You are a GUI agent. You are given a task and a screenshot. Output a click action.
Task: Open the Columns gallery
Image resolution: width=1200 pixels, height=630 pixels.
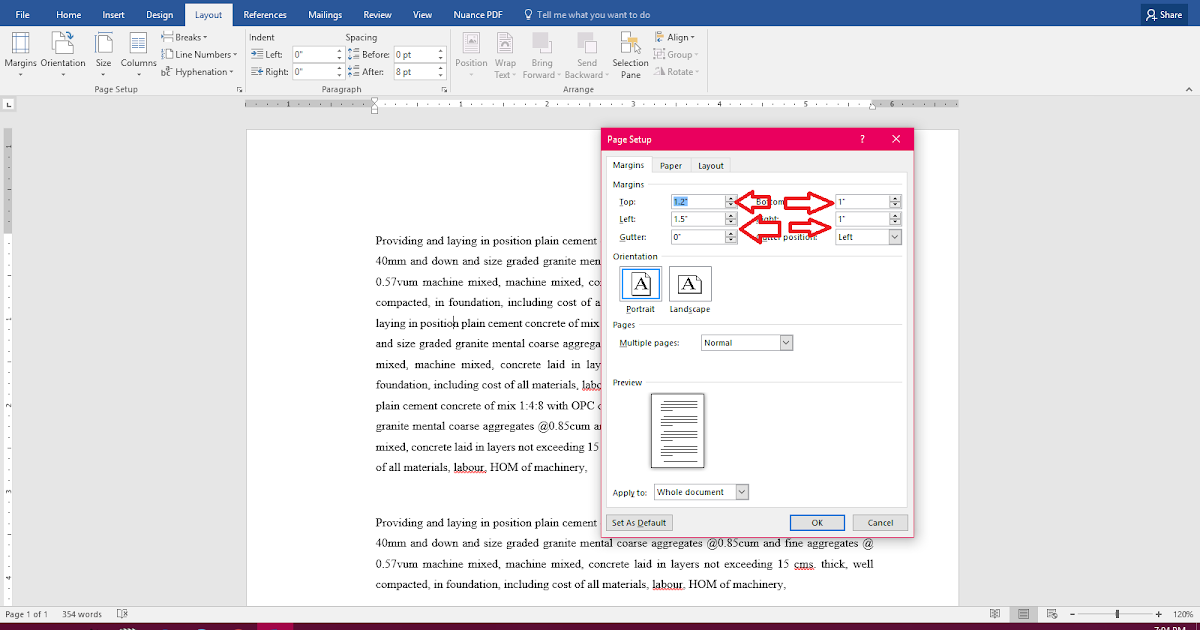[x=139, y=55]
